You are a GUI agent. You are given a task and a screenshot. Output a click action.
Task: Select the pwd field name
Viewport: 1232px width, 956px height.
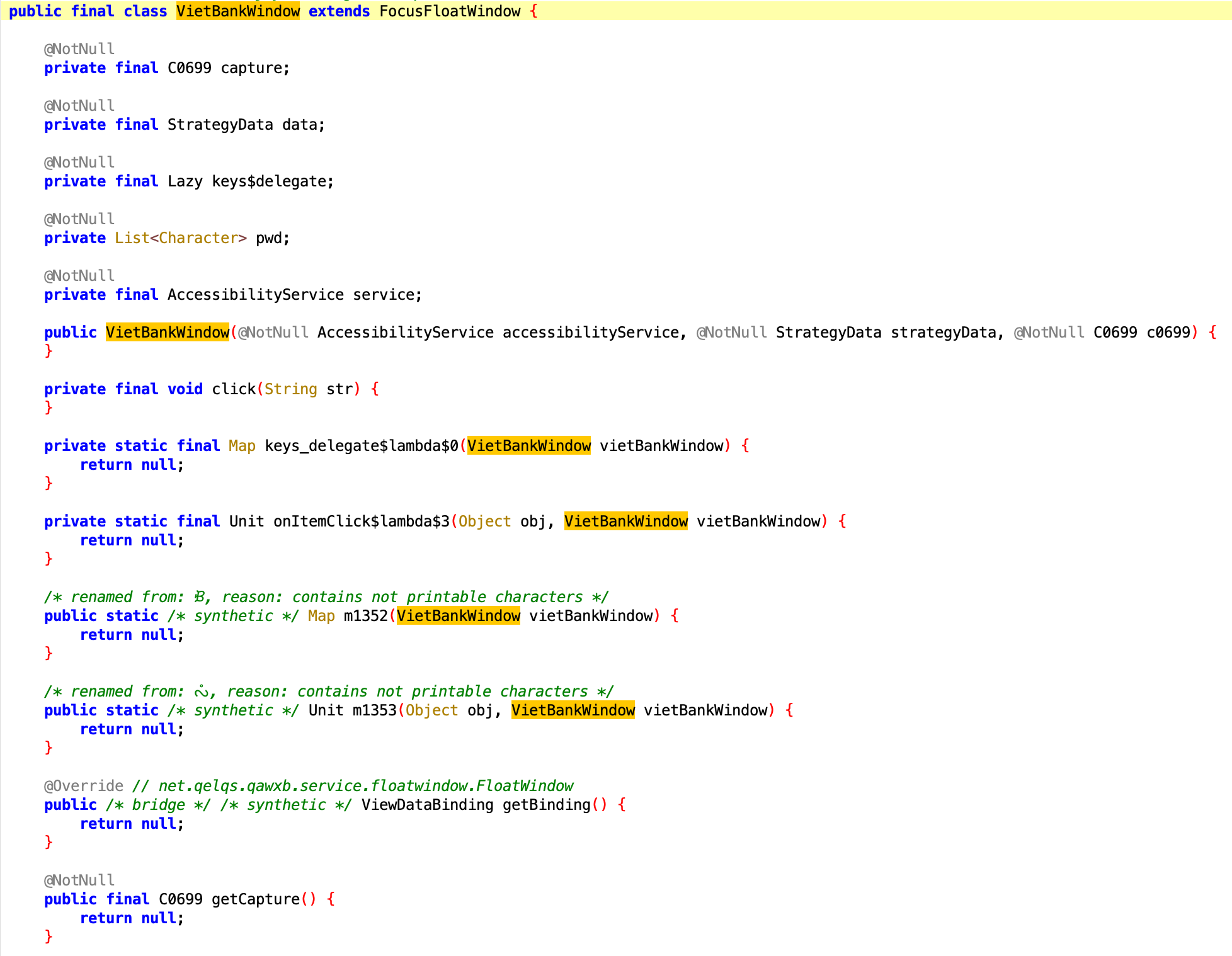coord(268,238)
